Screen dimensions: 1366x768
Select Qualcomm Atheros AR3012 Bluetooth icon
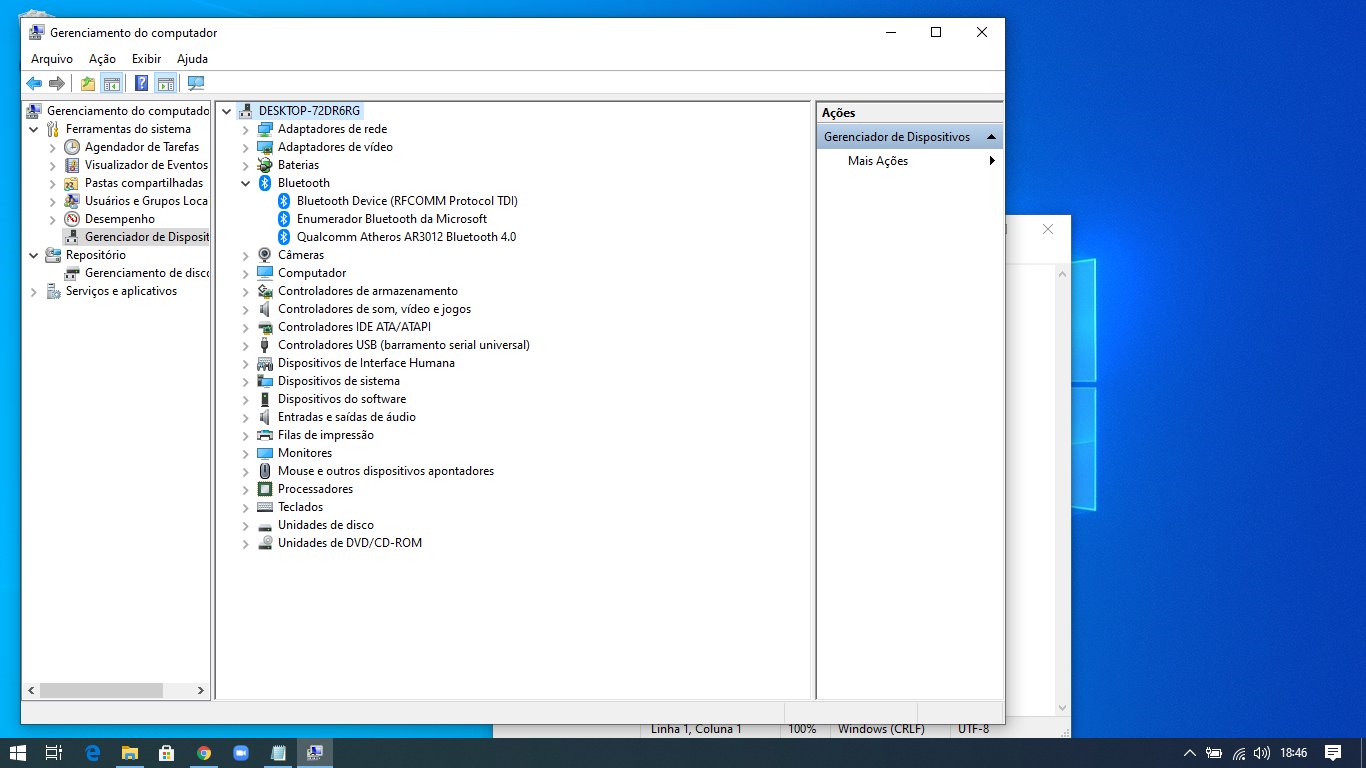click(284, 237)
